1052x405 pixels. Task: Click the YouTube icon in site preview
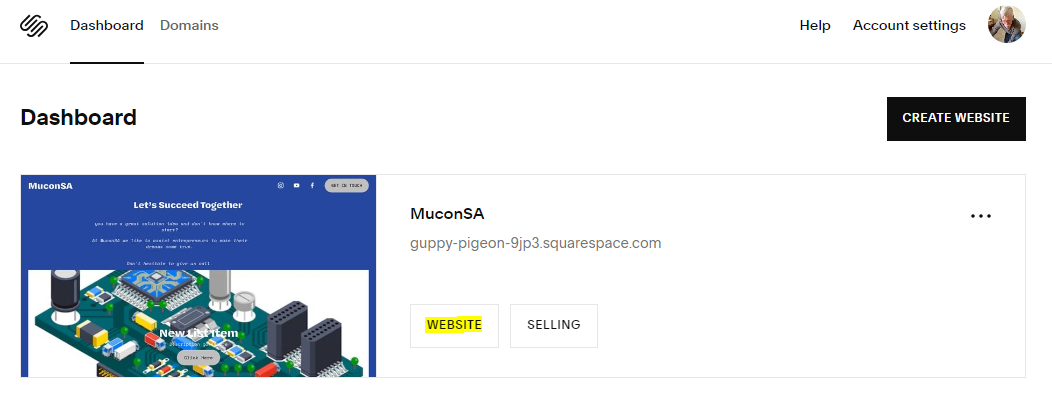297,186
